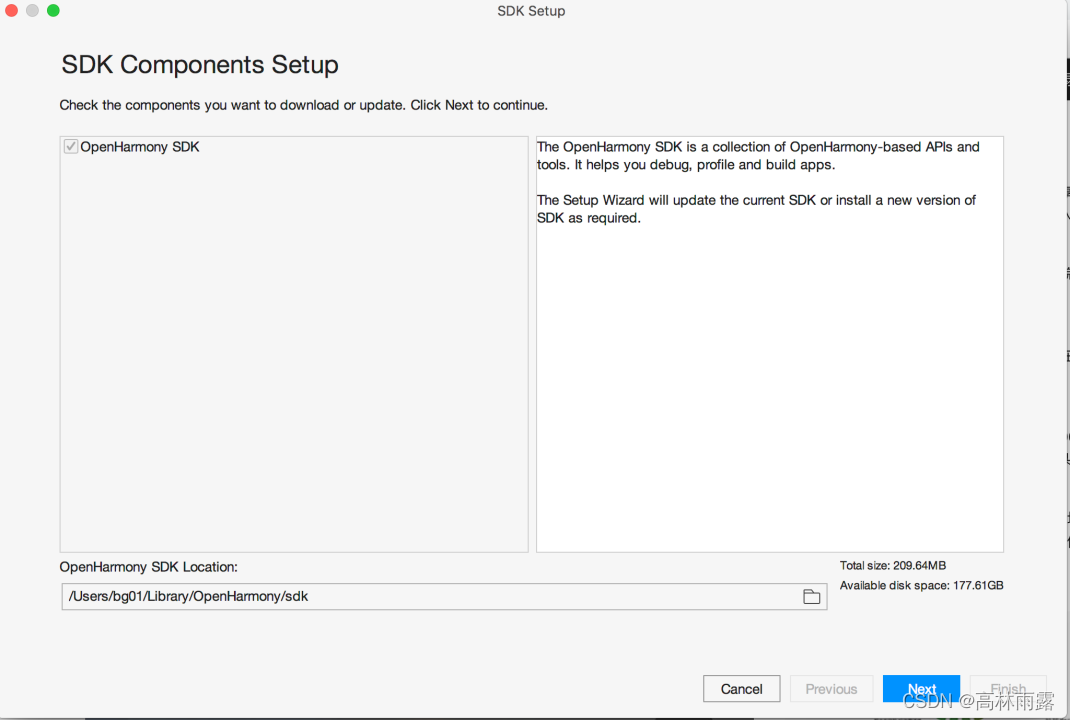Click the 'Setup Wizard will update' description paragraph
Image resolution: width=1070 pixels, height=720 pixels.
(x=756, y=209)
